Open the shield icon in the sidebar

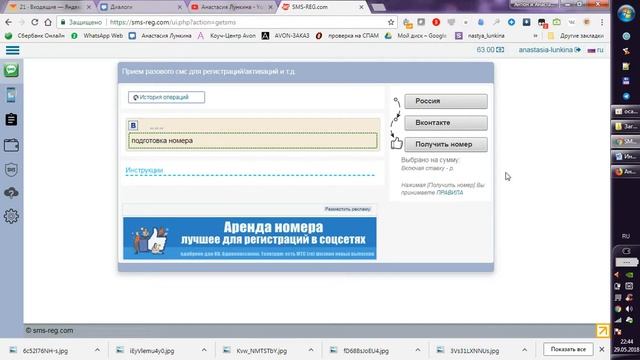11,169
